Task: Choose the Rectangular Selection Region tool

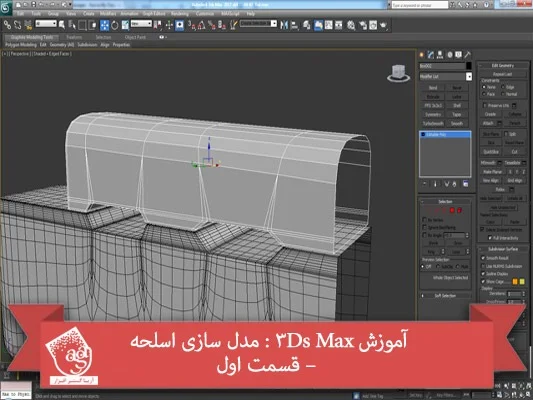Action: click(x=82, y=25)
